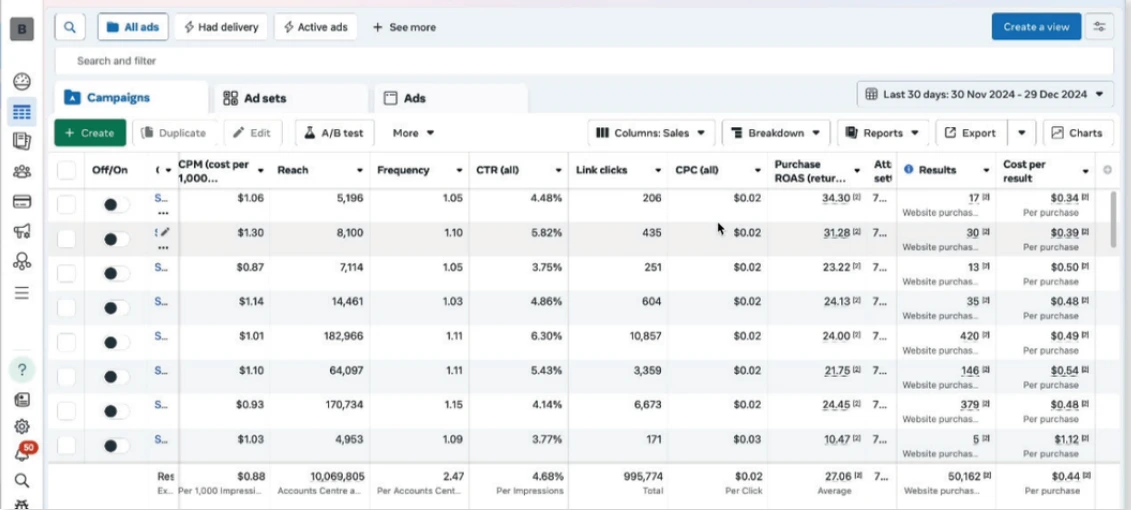Click the 420 results value

pos(969,335)
